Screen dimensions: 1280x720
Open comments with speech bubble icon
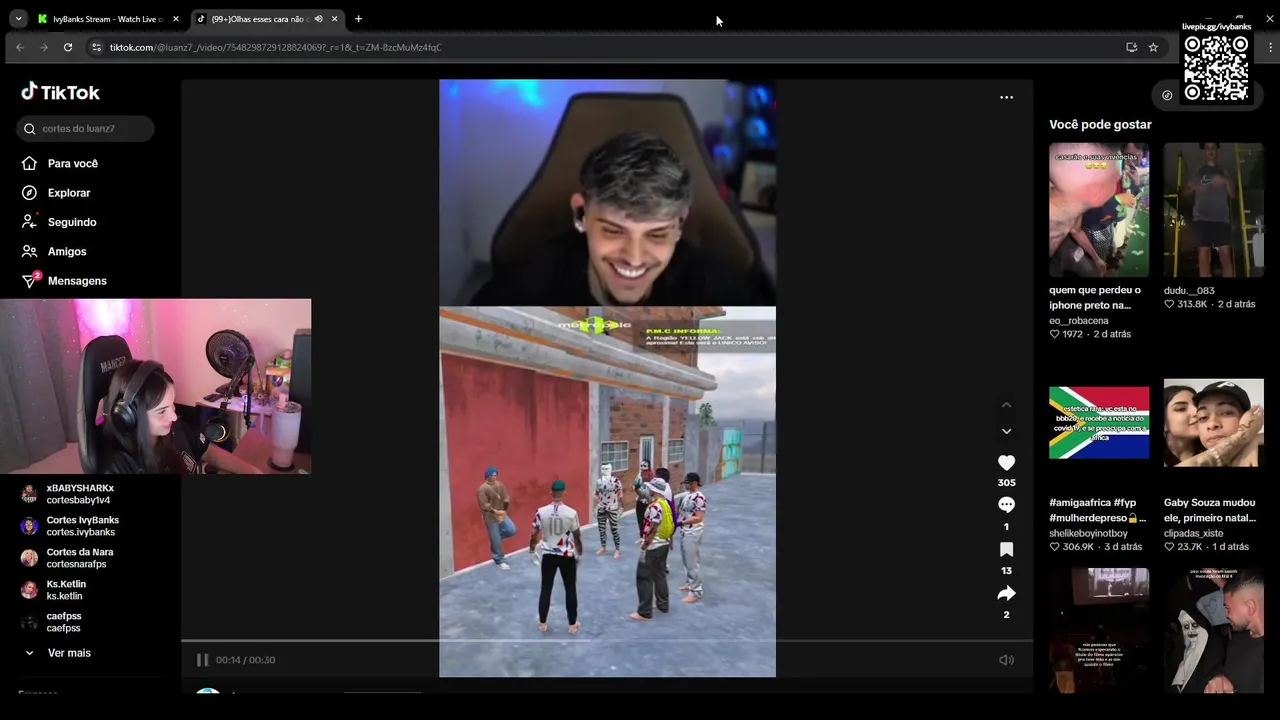pyautogui.click(x=1006, y=505)
